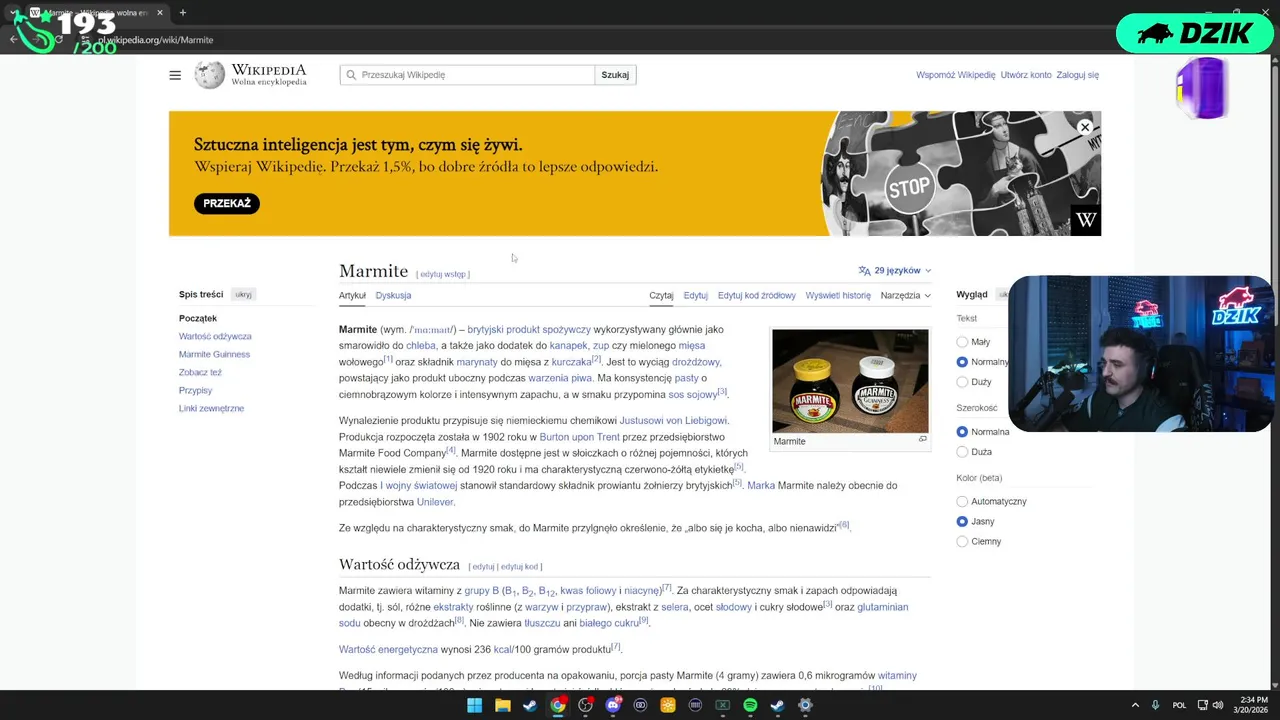Viewport: 1280px width, 720px height.
Task: Open volume control in system tray
Action: [1218, 705]
